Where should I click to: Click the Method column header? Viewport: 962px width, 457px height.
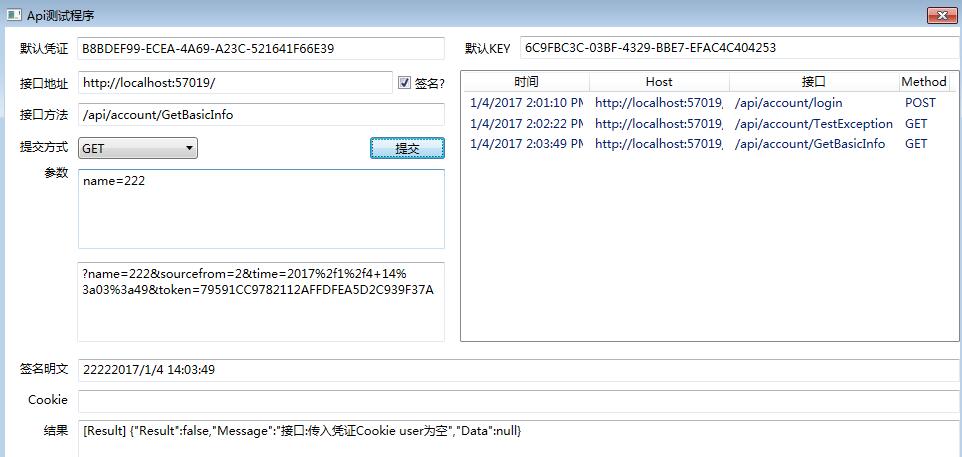click(x=923, y=82)
